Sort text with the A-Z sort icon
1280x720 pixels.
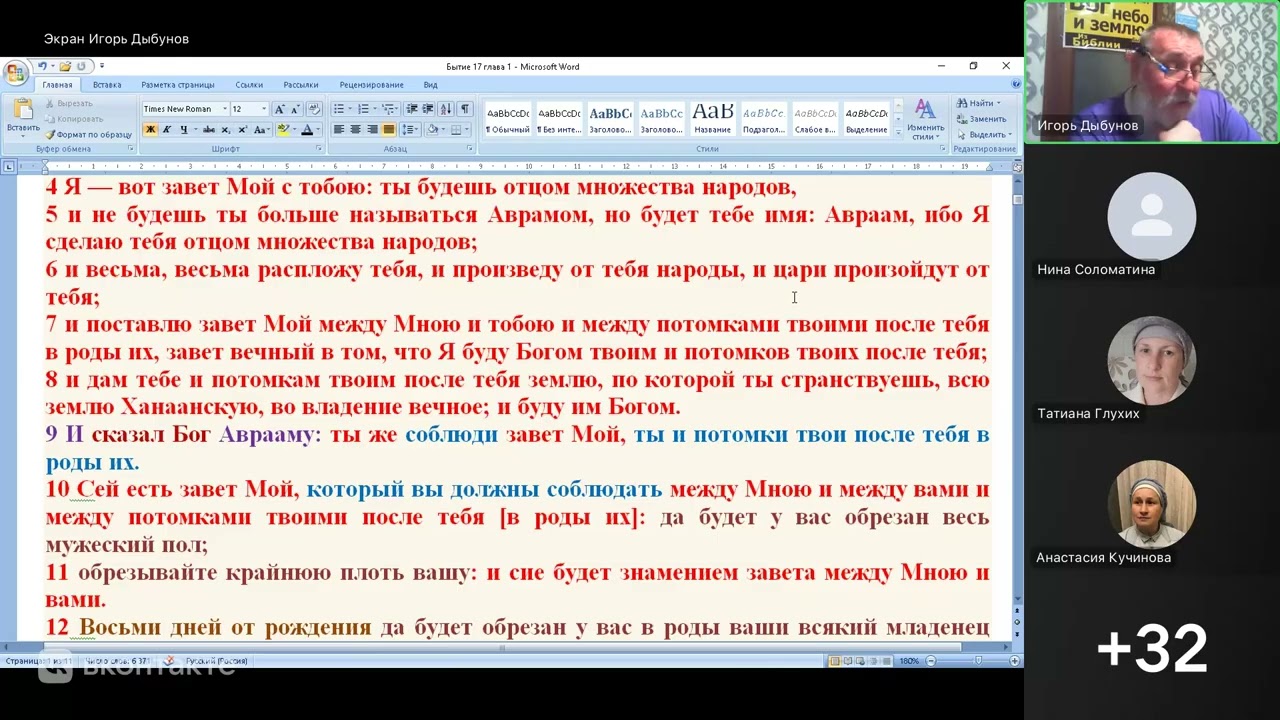coord(446,109)
